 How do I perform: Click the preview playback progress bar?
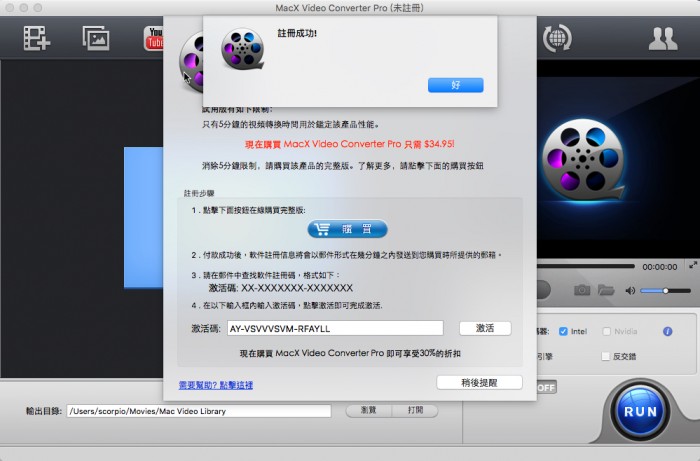585,266
